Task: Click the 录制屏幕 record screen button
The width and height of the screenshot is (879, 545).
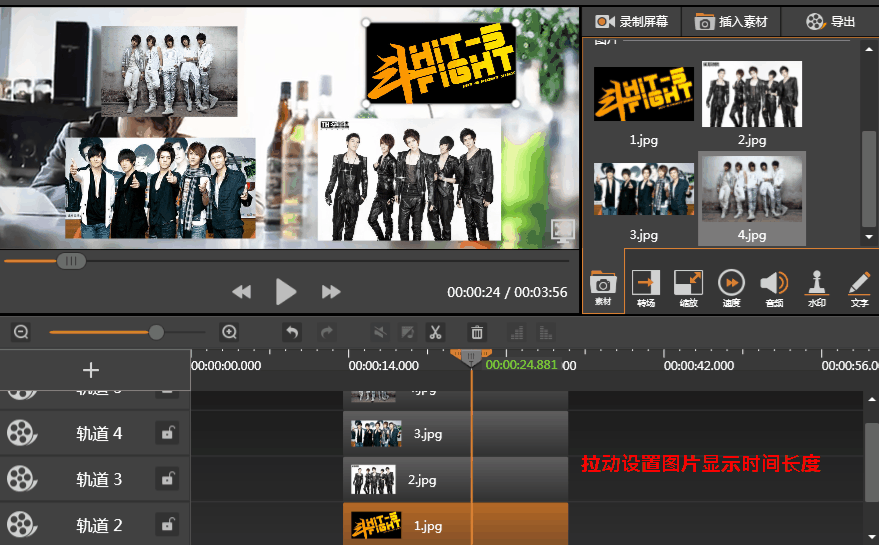Action: point(631,22)
